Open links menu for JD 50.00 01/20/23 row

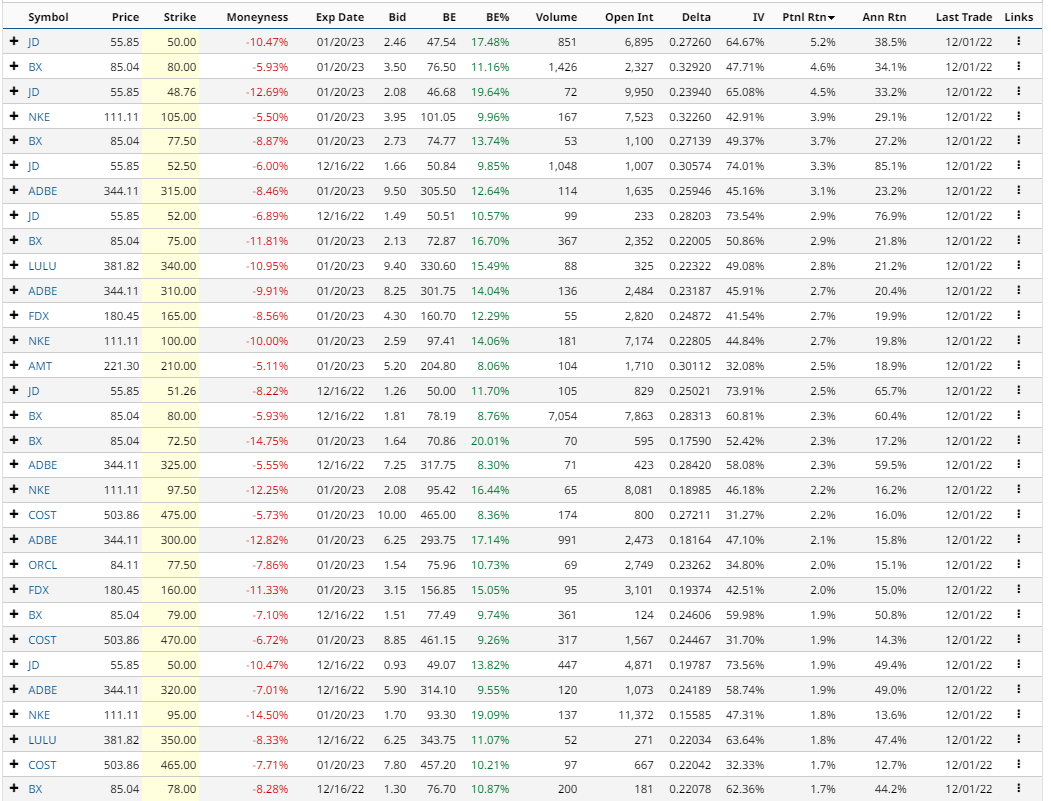coord(1018,42)
